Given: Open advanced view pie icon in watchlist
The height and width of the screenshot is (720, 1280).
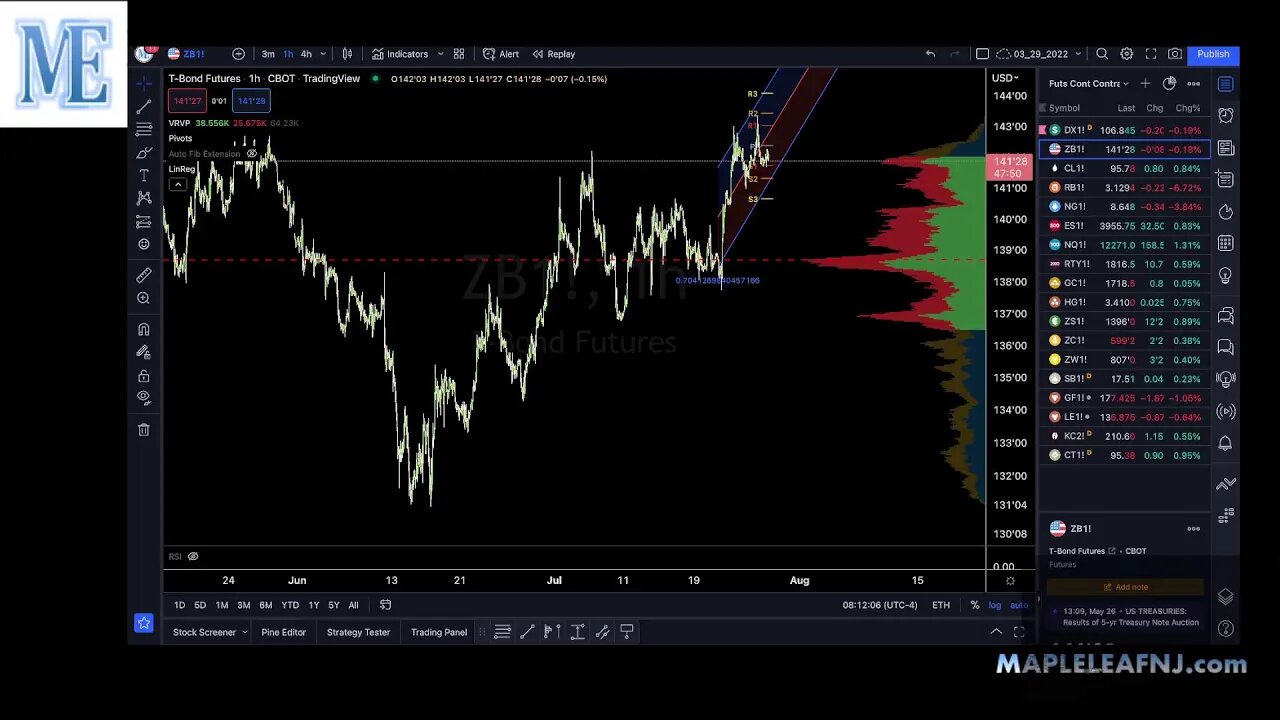Looking at the screenshot, I should click(1169, 83).
